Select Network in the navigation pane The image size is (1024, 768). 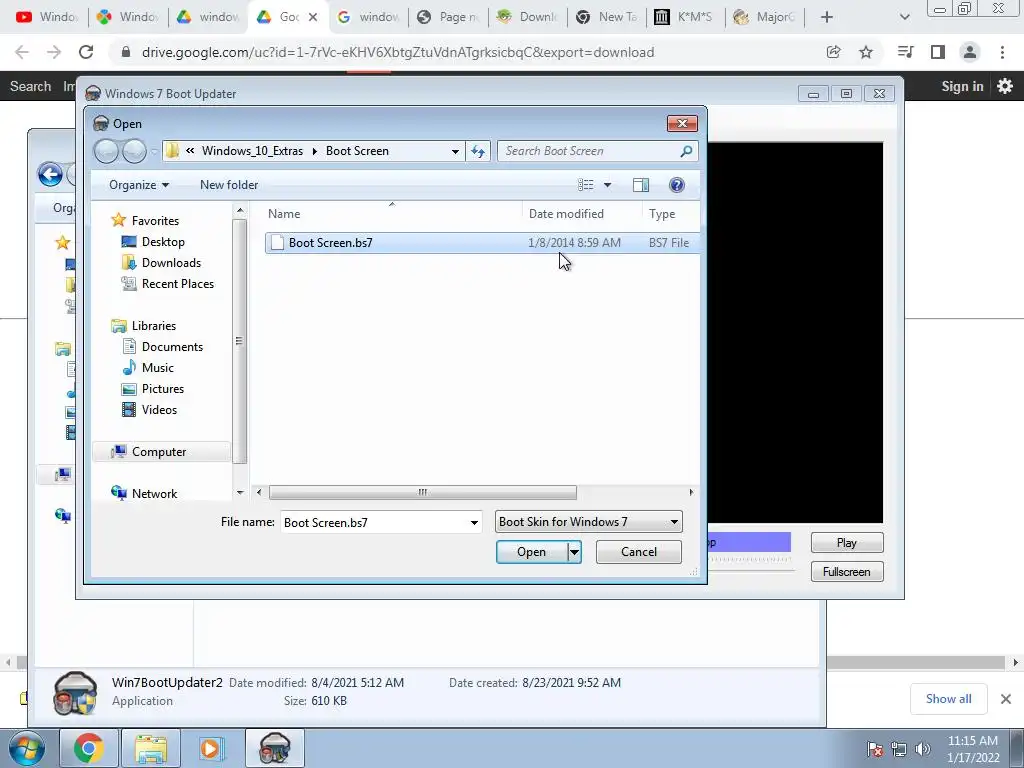click(x=154, y=494)
